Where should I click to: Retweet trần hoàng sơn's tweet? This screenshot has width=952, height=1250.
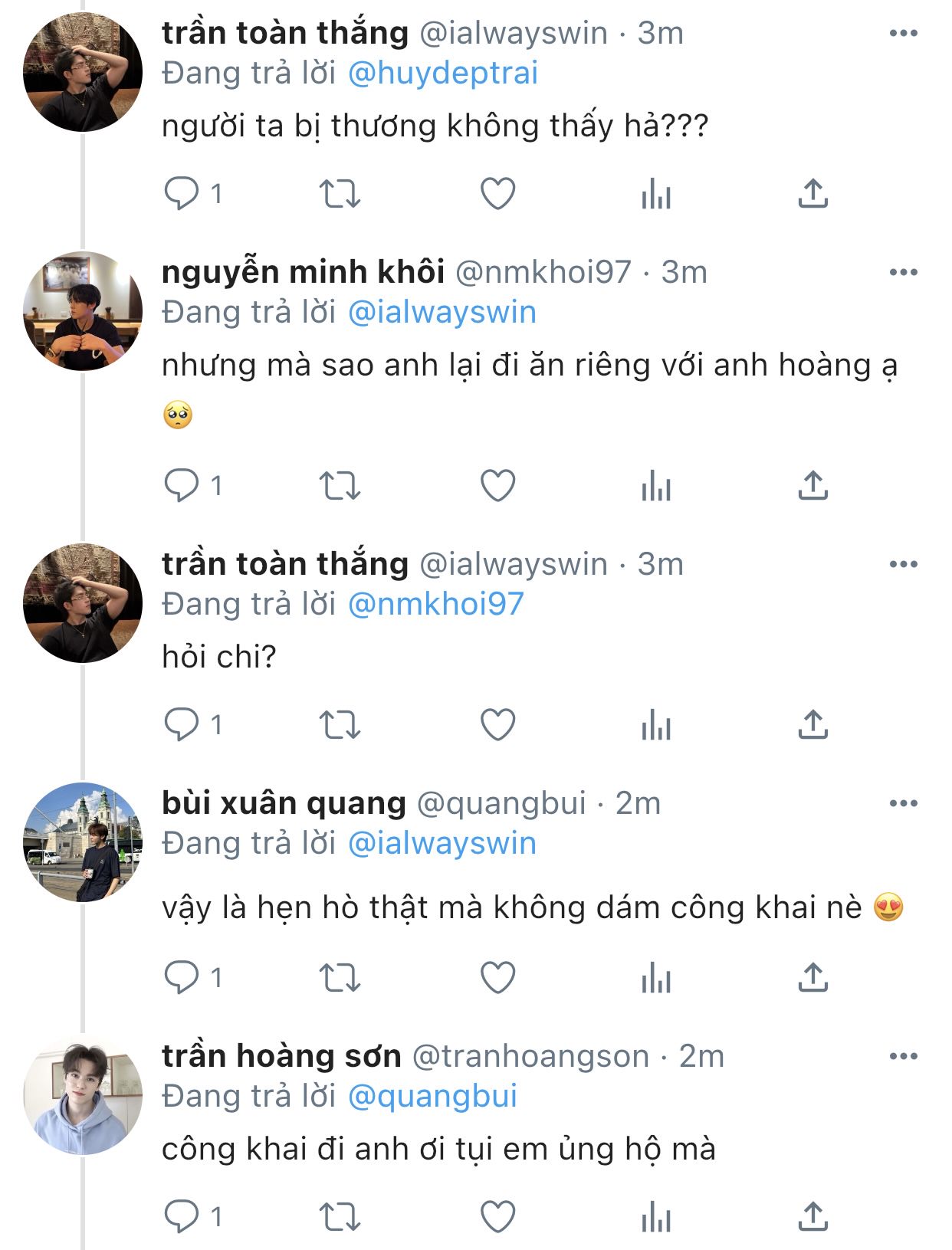tap(340, 1217)
